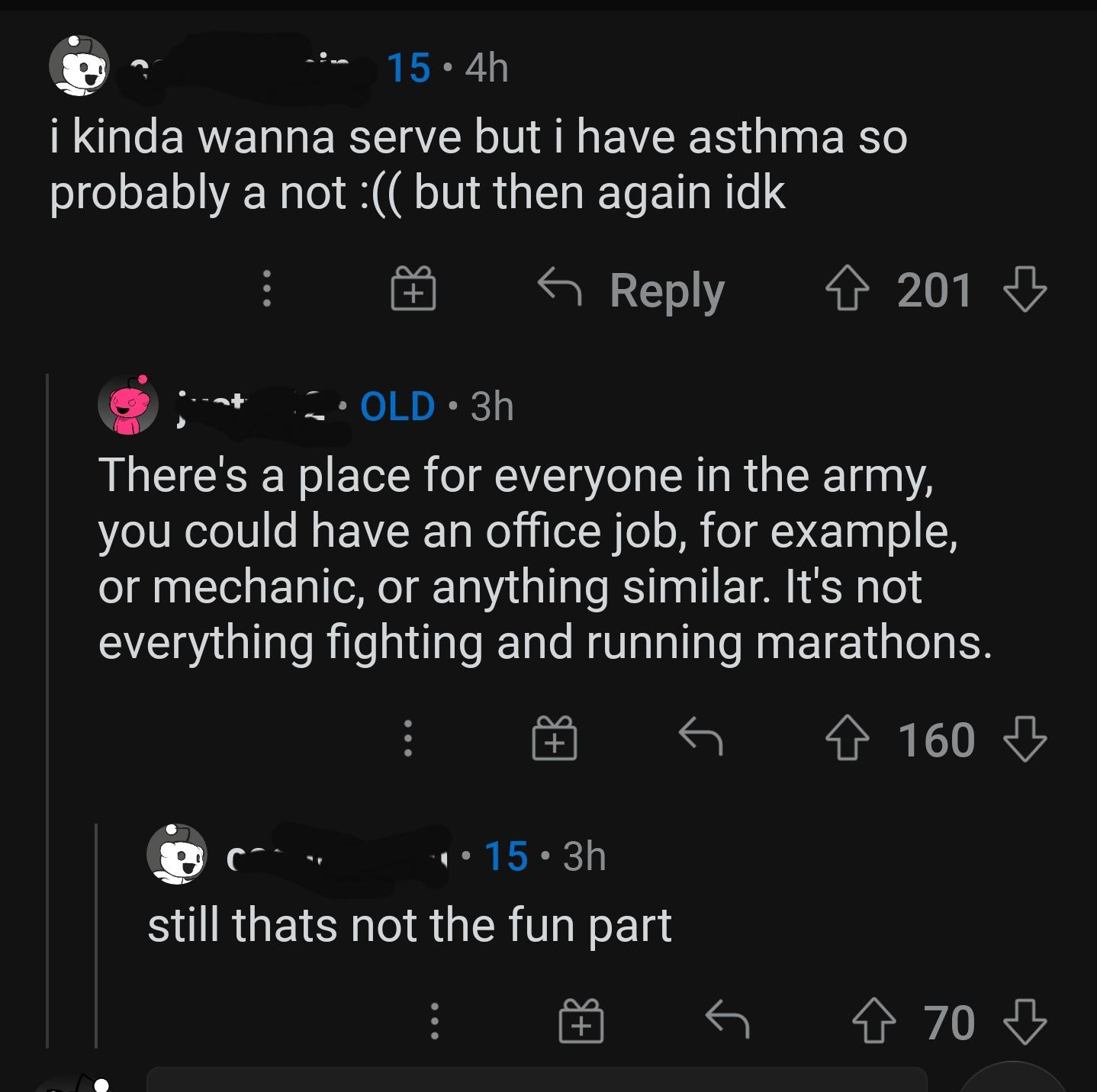Upvote the asthma comment with 201 points
The width and height of the screenshot is (1097, 1092).
(x=846, y=291)
